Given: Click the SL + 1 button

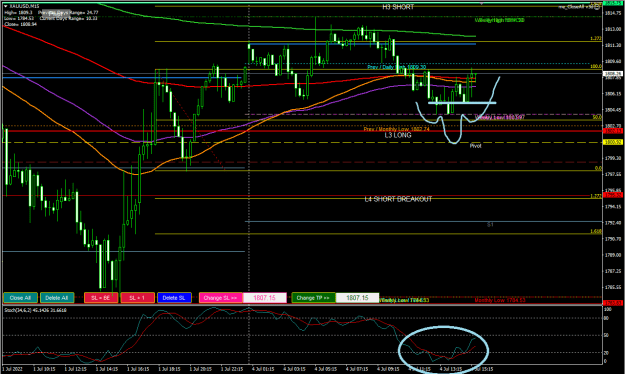Looking at the screenshot, I should 138,298.
